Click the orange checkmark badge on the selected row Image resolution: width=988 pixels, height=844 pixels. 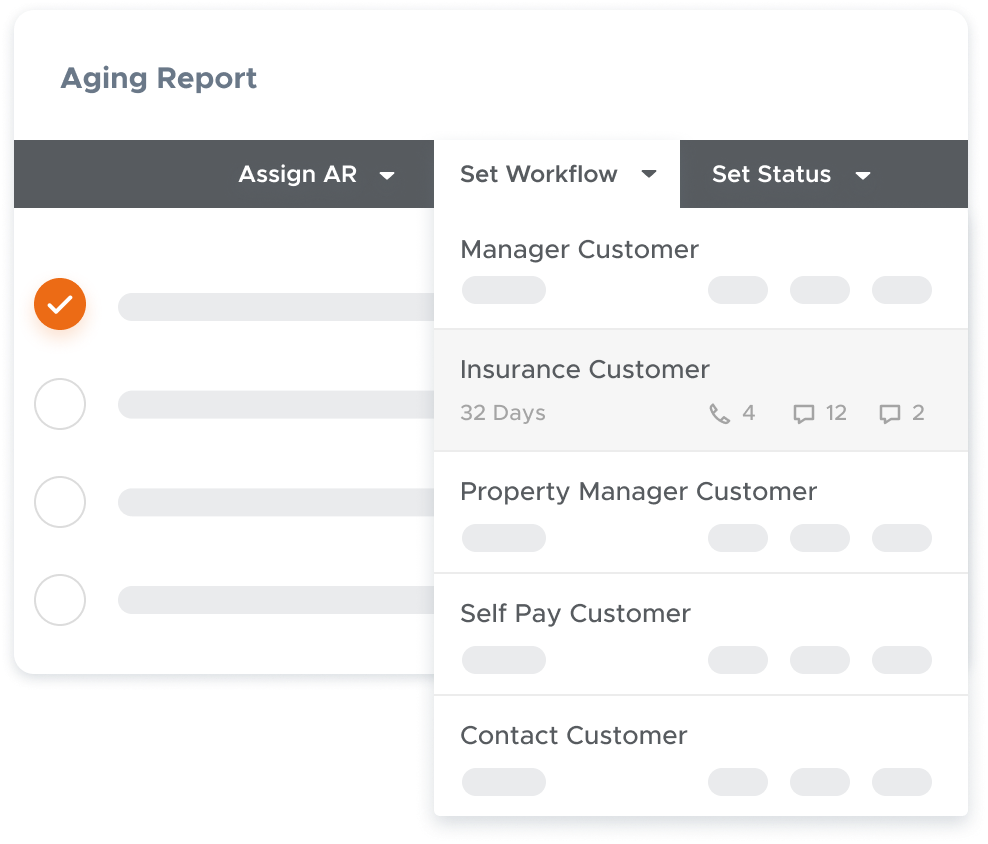point(60,304)
